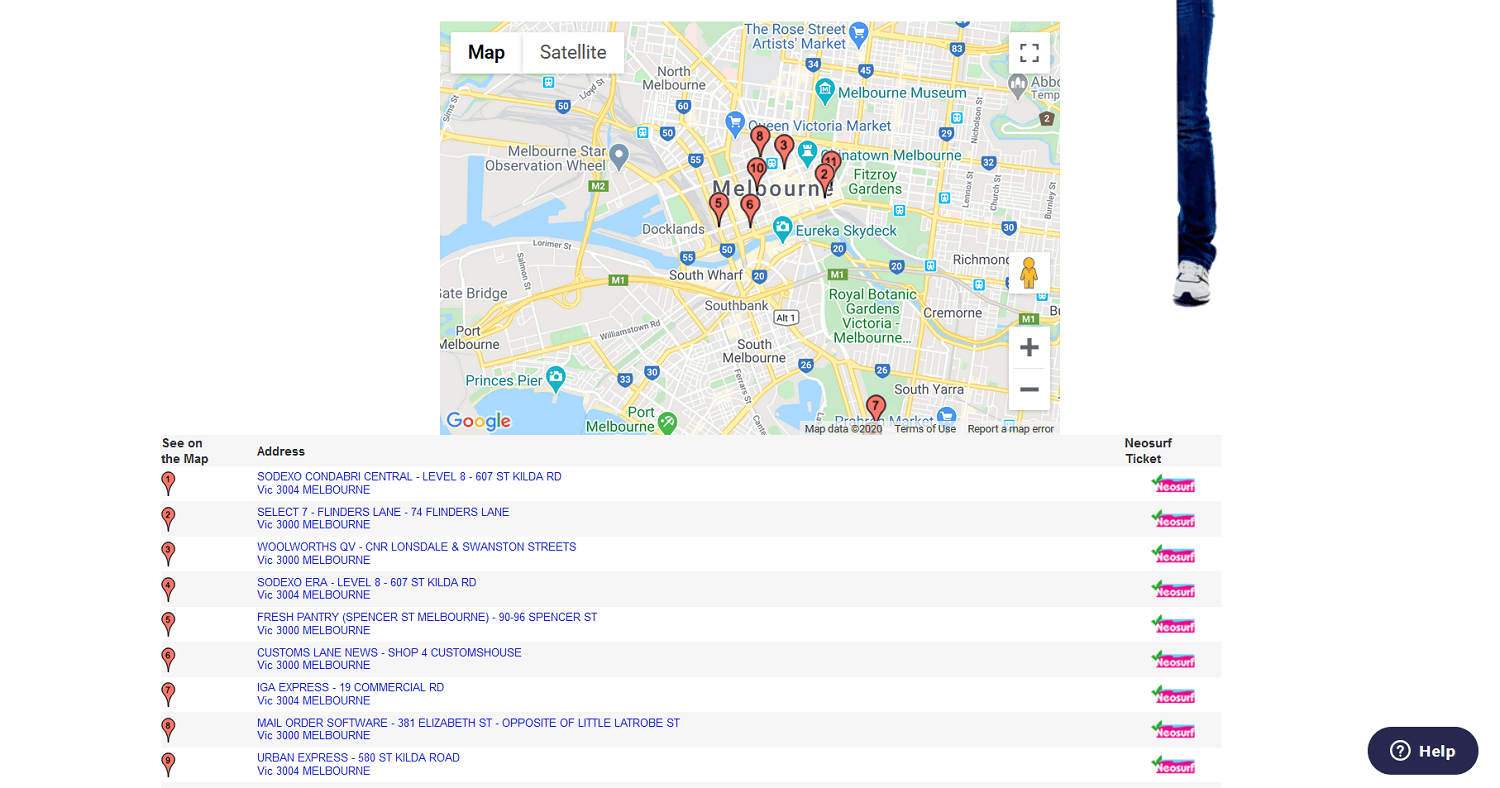Click the Street View pegman icon
Image resolution: width=1500 pixels, height=788 pixels.
(1029, 273)
